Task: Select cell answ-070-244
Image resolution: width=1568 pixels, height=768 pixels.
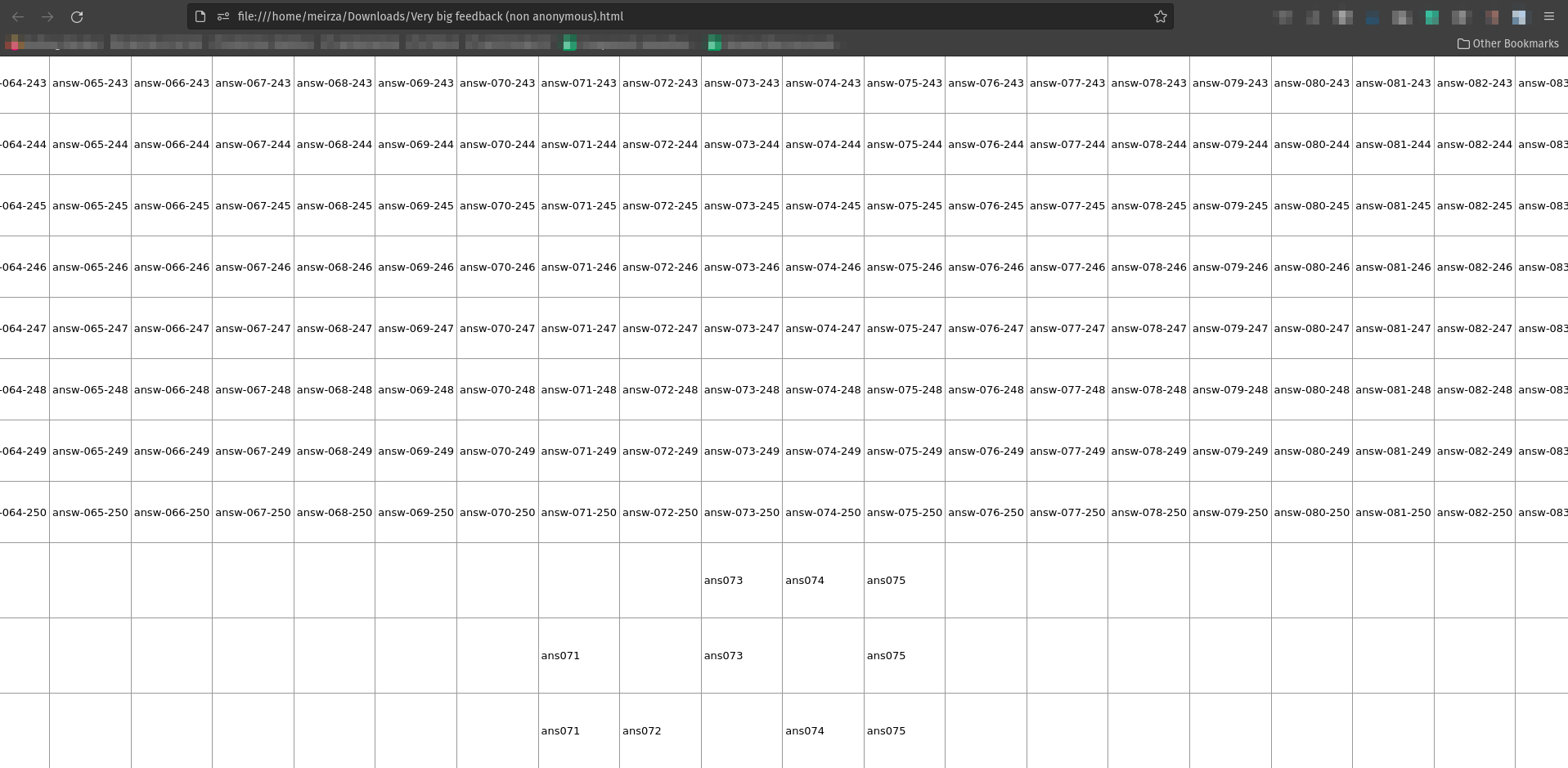Action: (x=497, y=144)
